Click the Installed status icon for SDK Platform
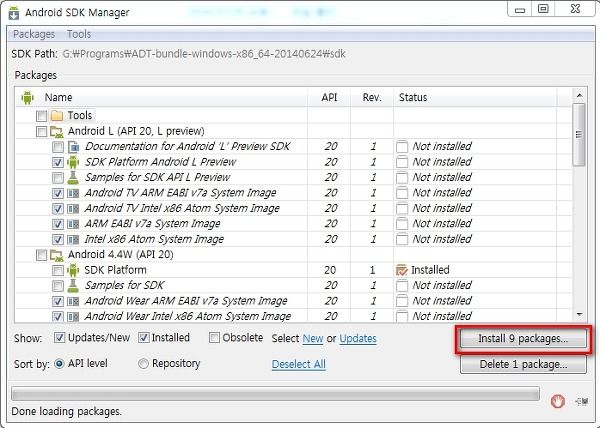The height and width of the screenshot is (428, 600). (x=402, y=270)
